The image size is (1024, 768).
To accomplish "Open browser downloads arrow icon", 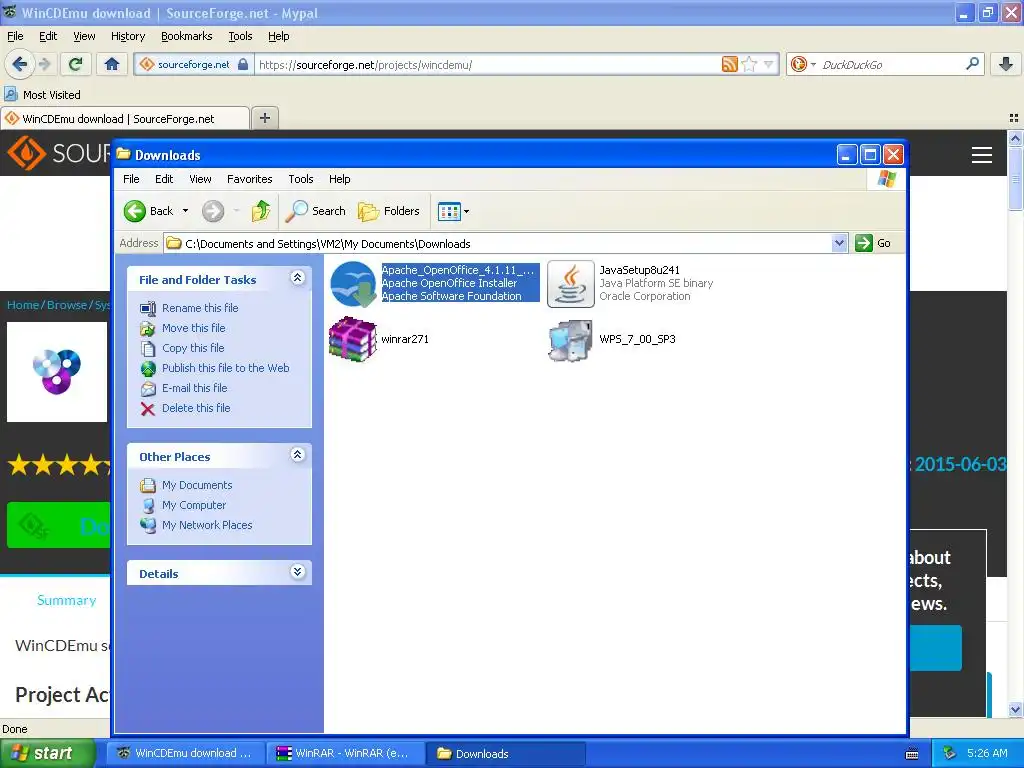I will tap(1006, 64).
